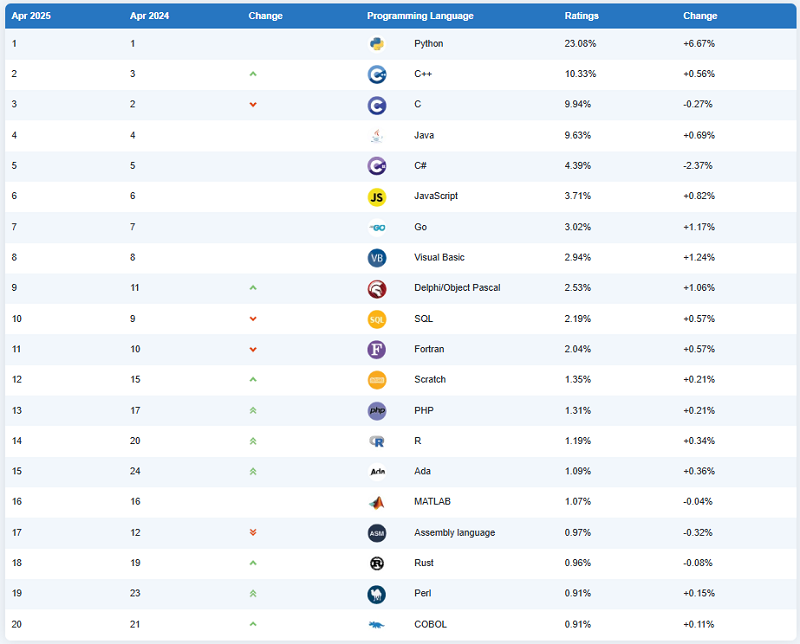This screenshot has height=644, width=800.
Task: Click the Python logo icon
Action: pos(377,44)
